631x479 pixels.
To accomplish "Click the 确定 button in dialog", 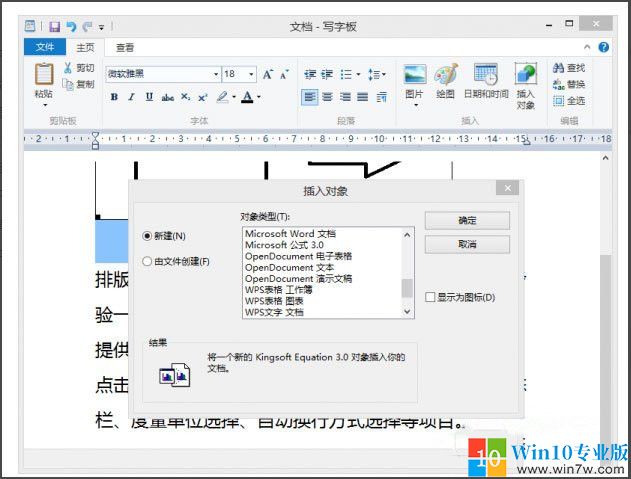I will 467,221.
